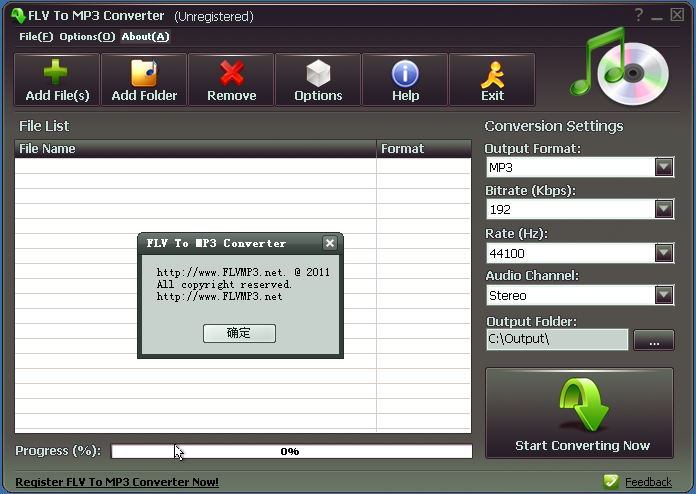This screenshot has height=494, width=696.
Task: Click the 确定 confirm button in dialog
Action: [239, 333]
